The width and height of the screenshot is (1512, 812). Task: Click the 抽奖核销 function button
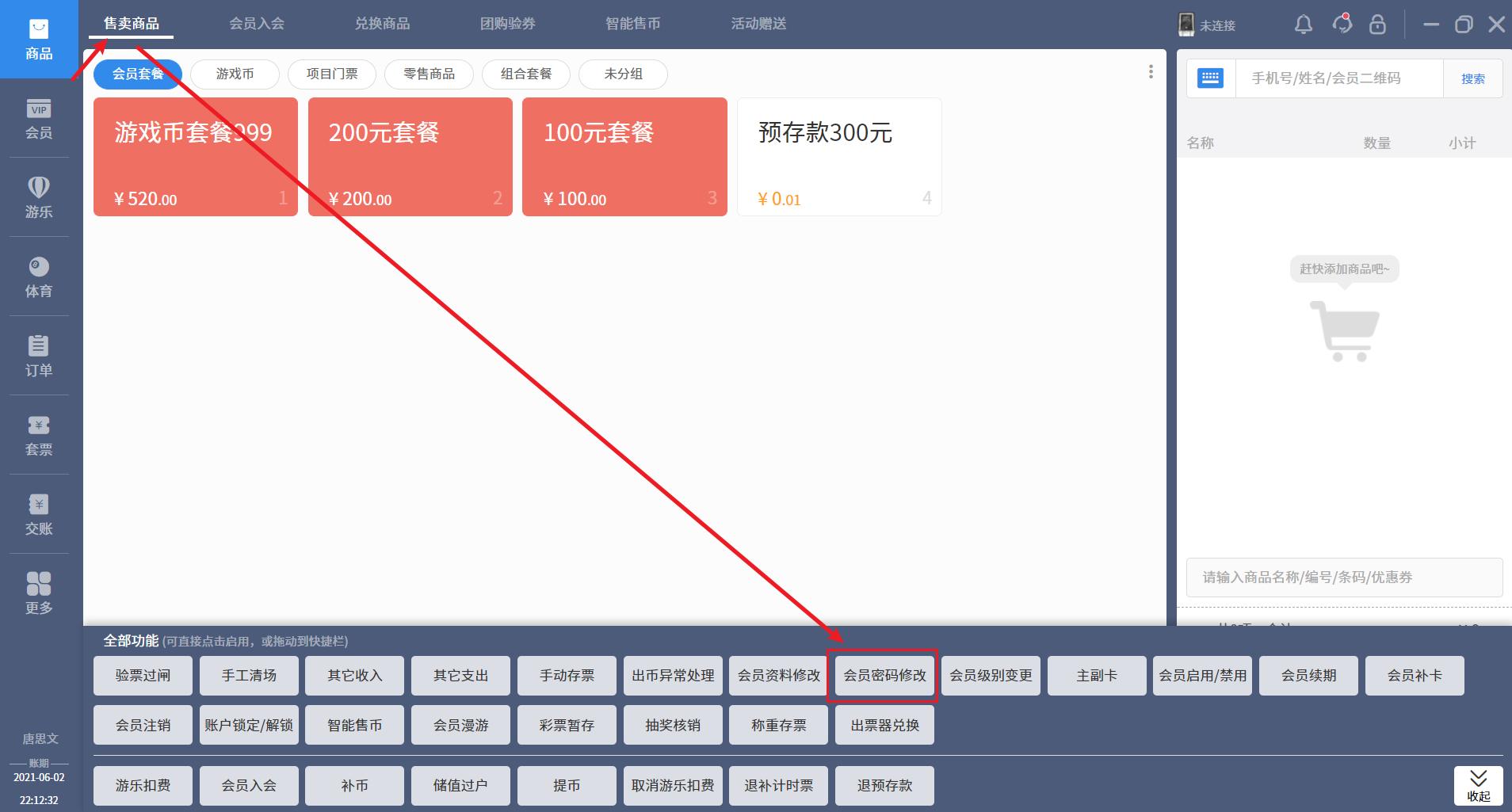tap(673, 725)
